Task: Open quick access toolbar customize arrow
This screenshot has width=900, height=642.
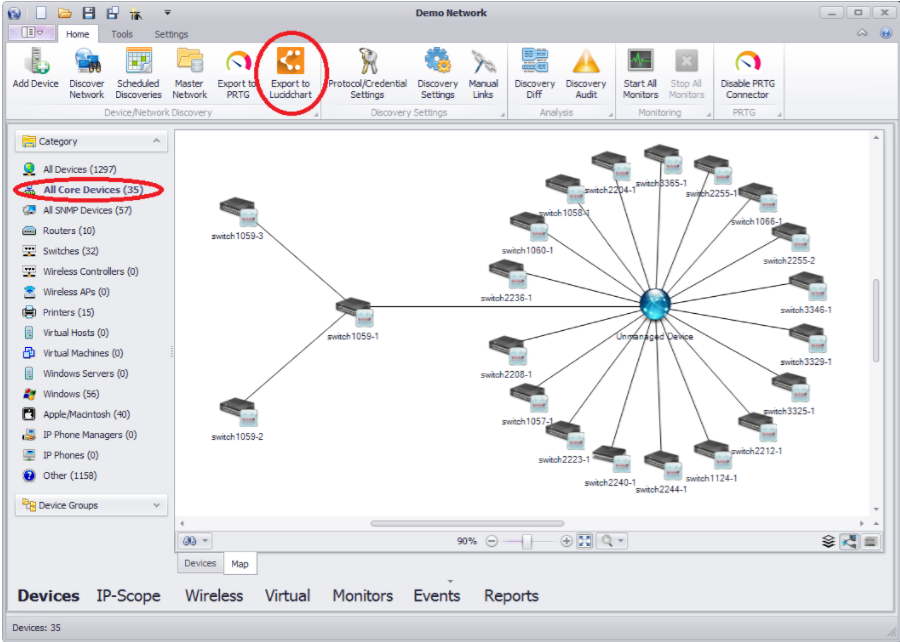Action: [x=167, y=12]
